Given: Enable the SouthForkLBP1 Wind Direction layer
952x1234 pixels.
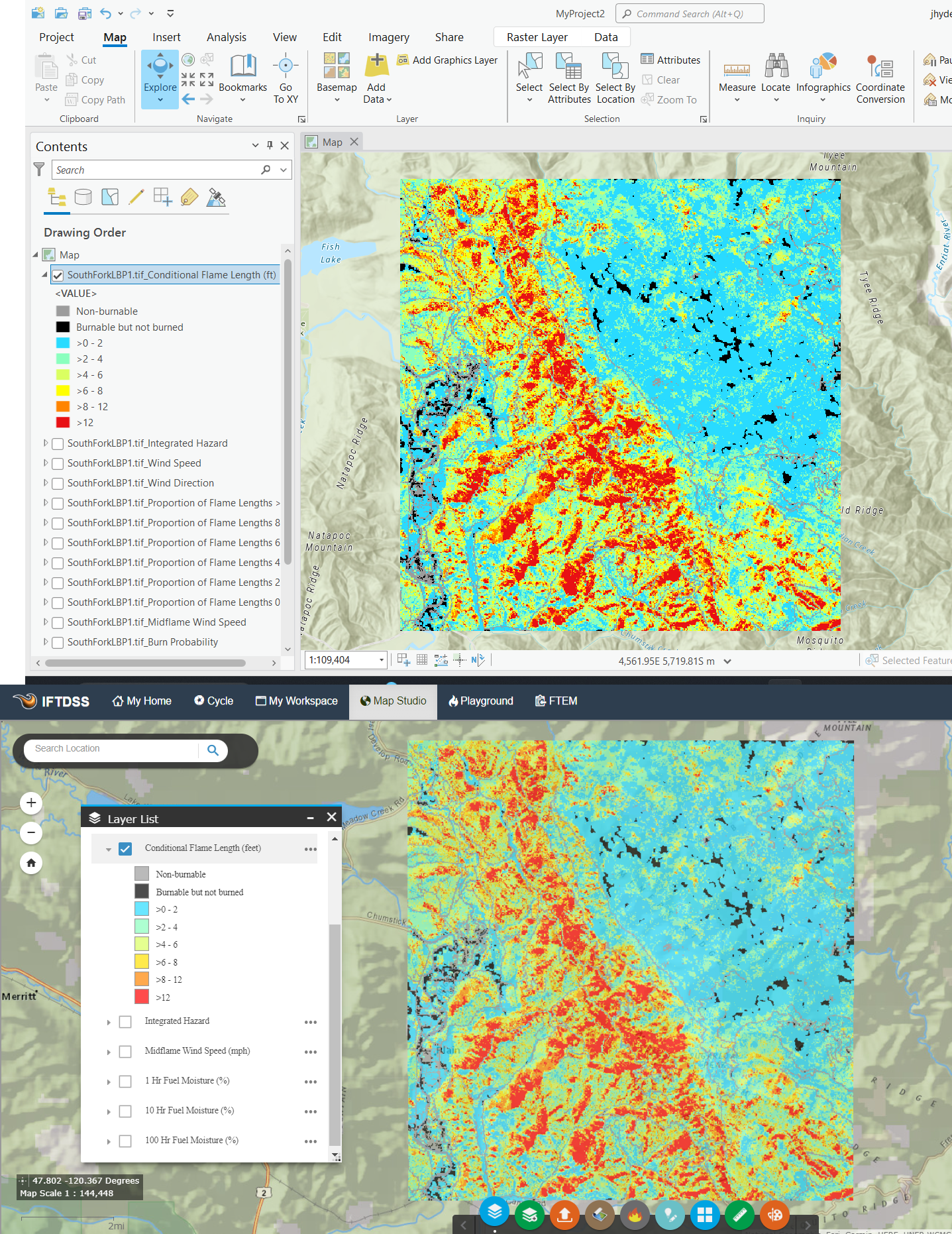Looking at the screenshot, I should click(58, 483).
